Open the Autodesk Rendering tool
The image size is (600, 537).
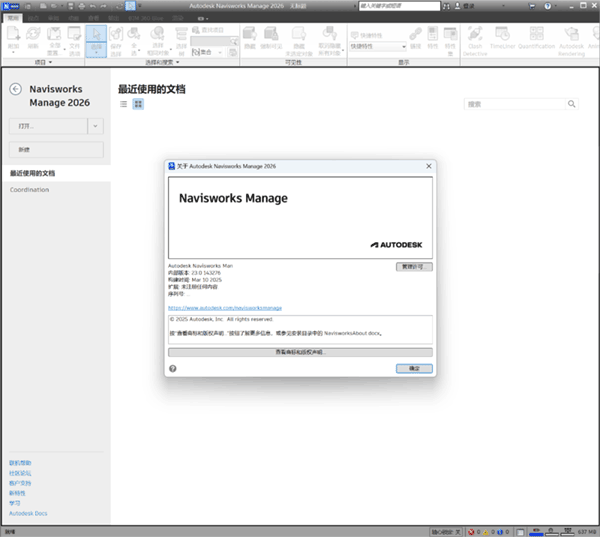(571, 34)
